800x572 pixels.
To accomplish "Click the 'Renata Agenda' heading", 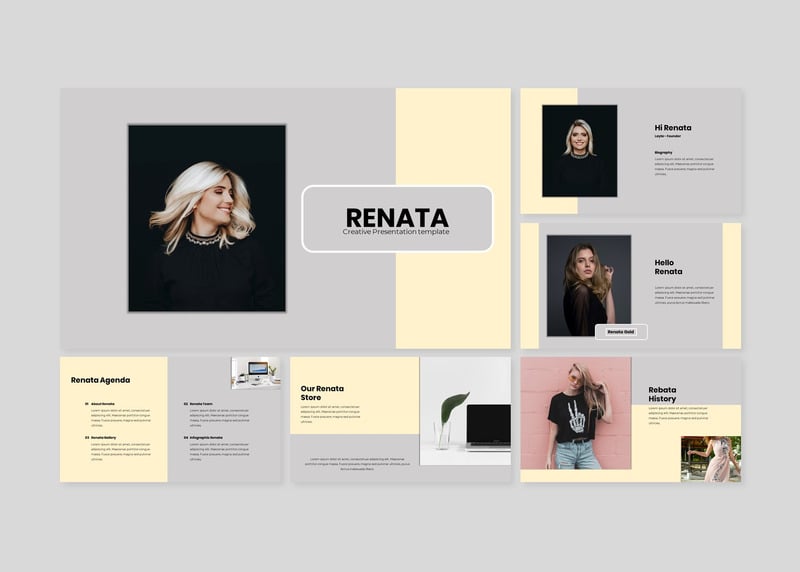I will 101,380.
